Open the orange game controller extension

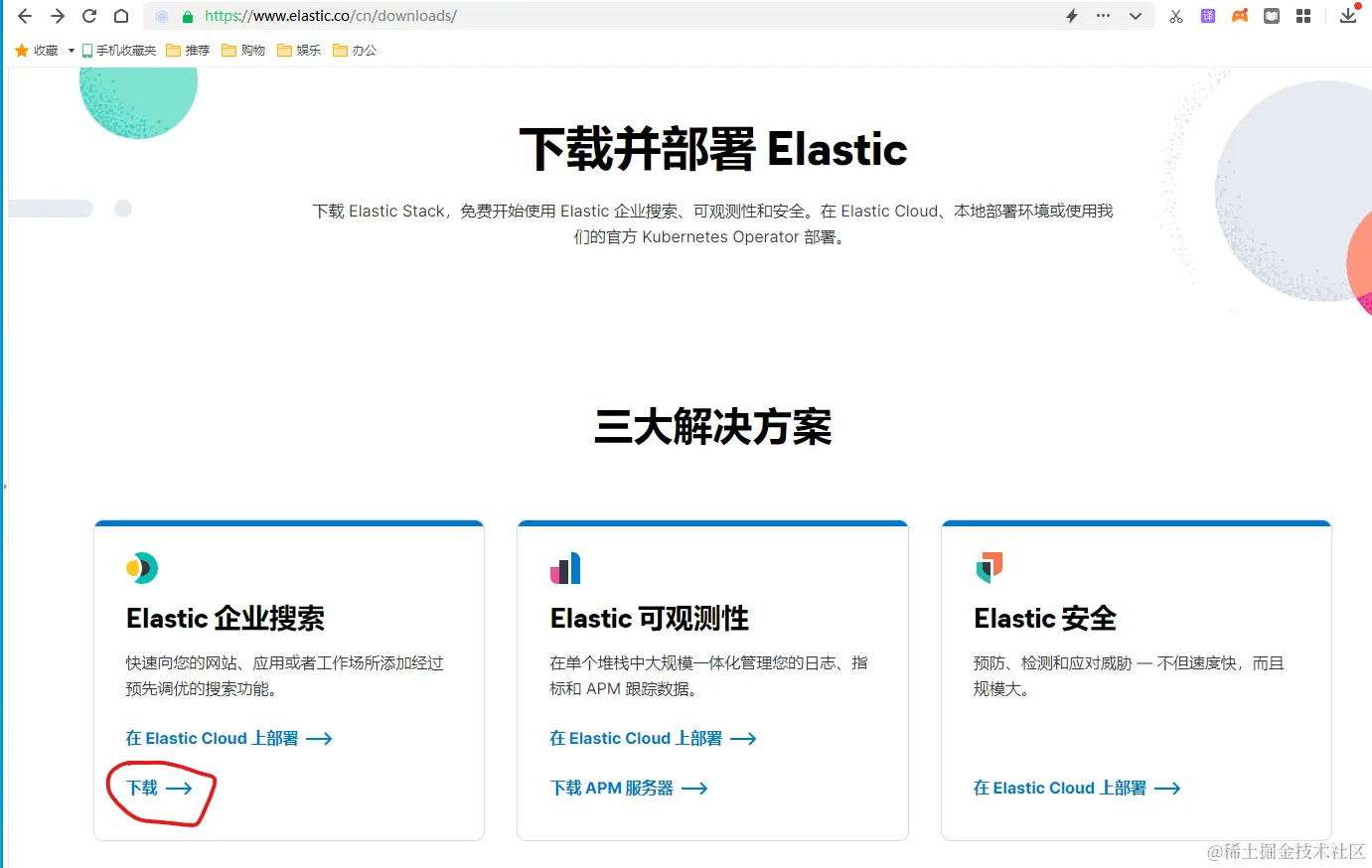[1240, 16]
